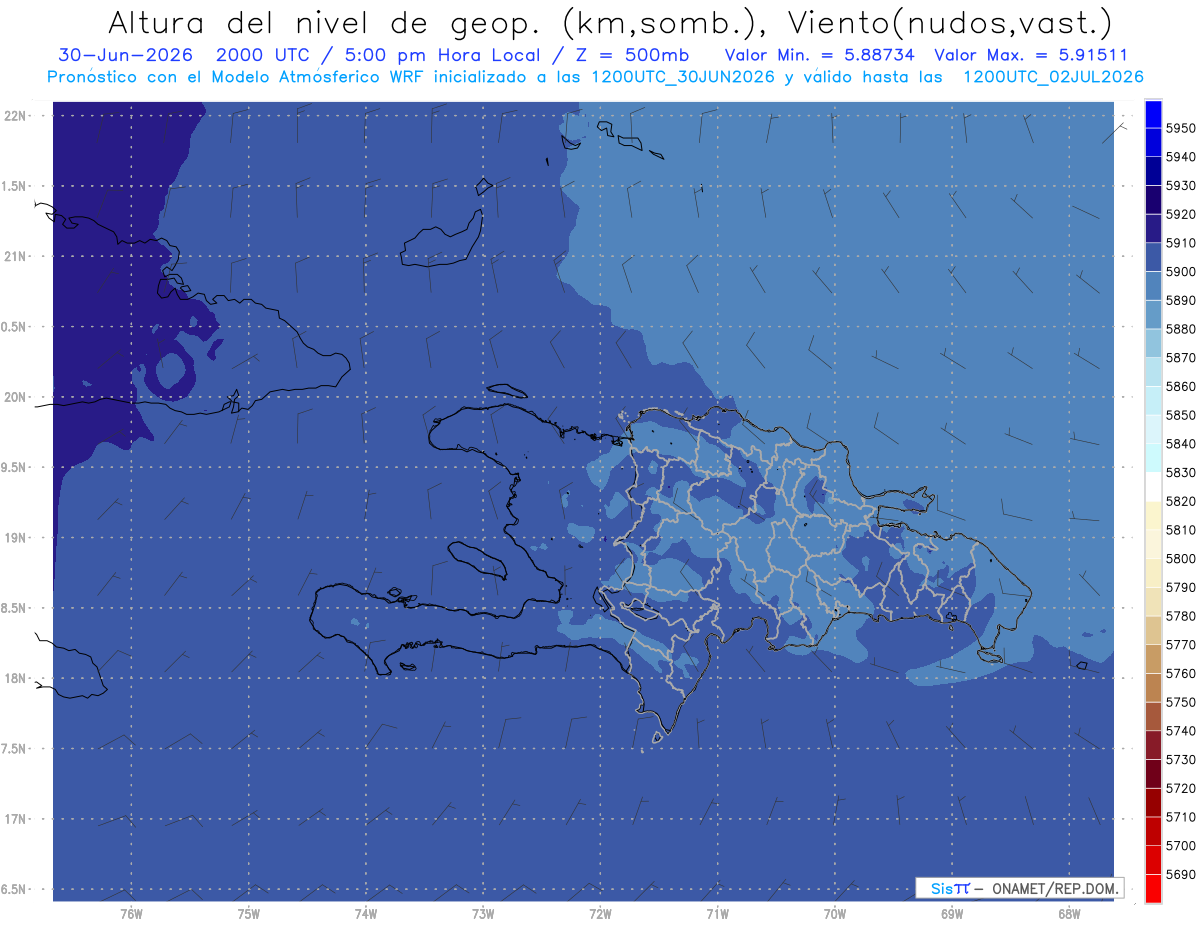Click the '5730' color bar label
Viewport: 1200px width, 927px height.
click(x=1180, y=760)
